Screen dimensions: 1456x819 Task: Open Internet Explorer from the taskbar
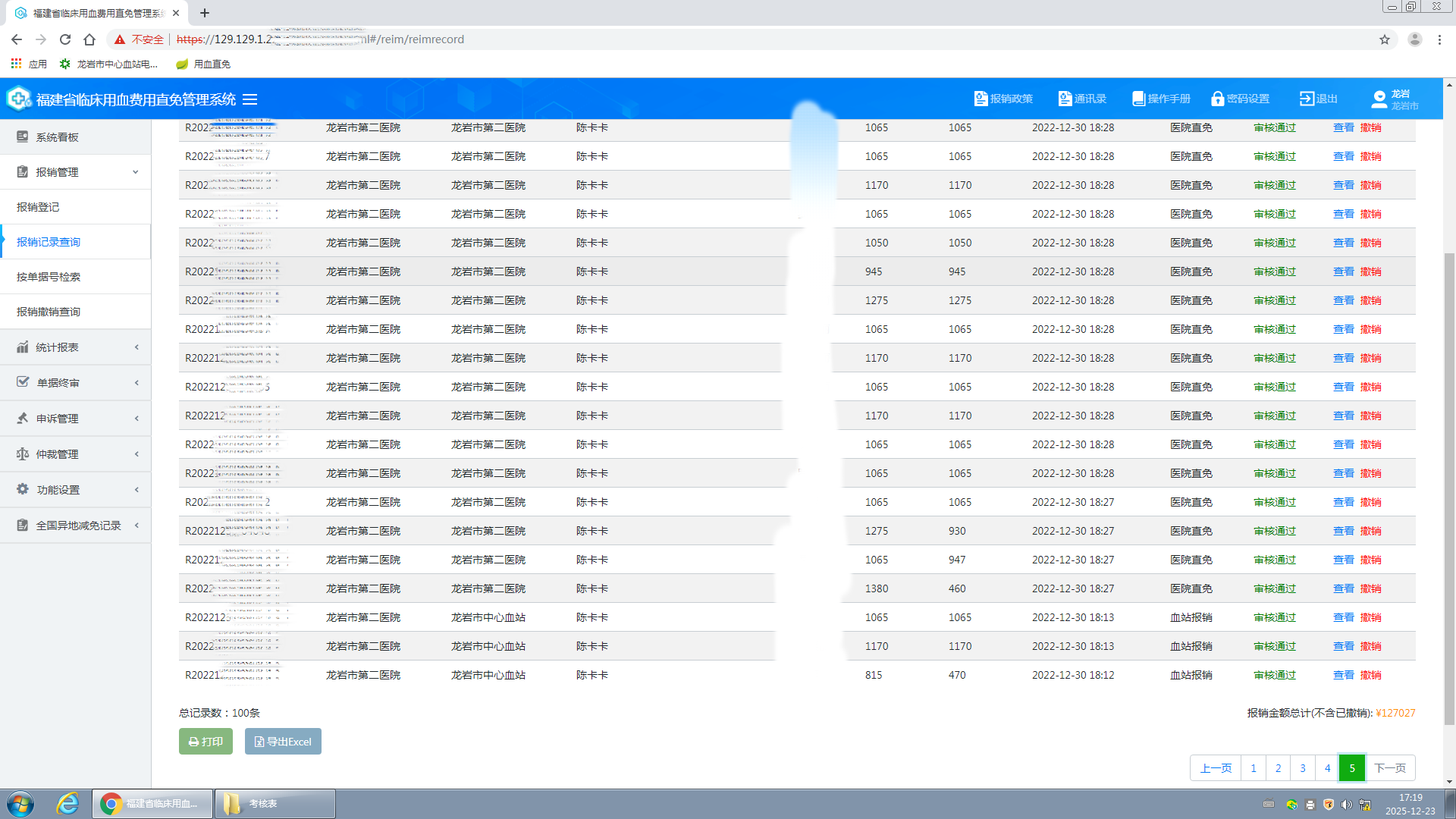[67, 804]
